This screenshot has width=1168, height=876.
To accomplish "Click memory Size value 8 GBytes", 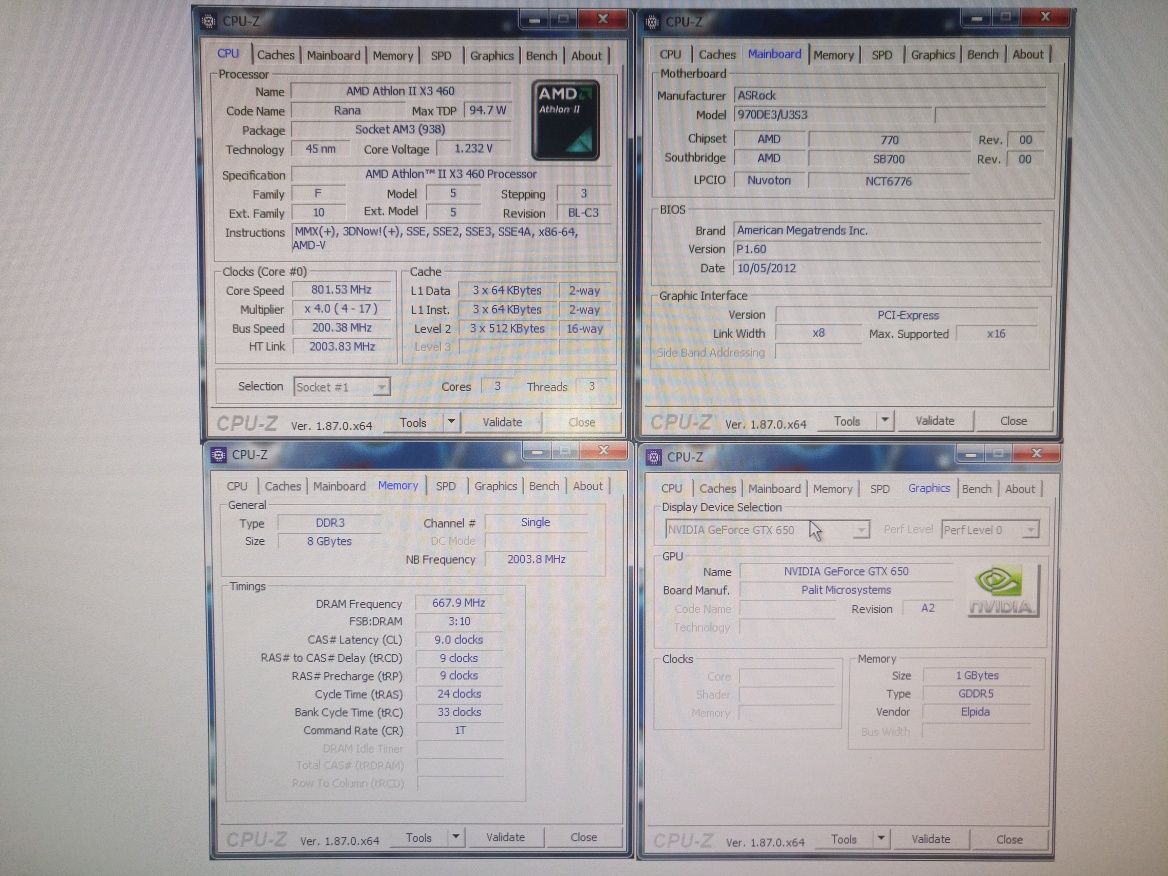I will coord(330,542).
